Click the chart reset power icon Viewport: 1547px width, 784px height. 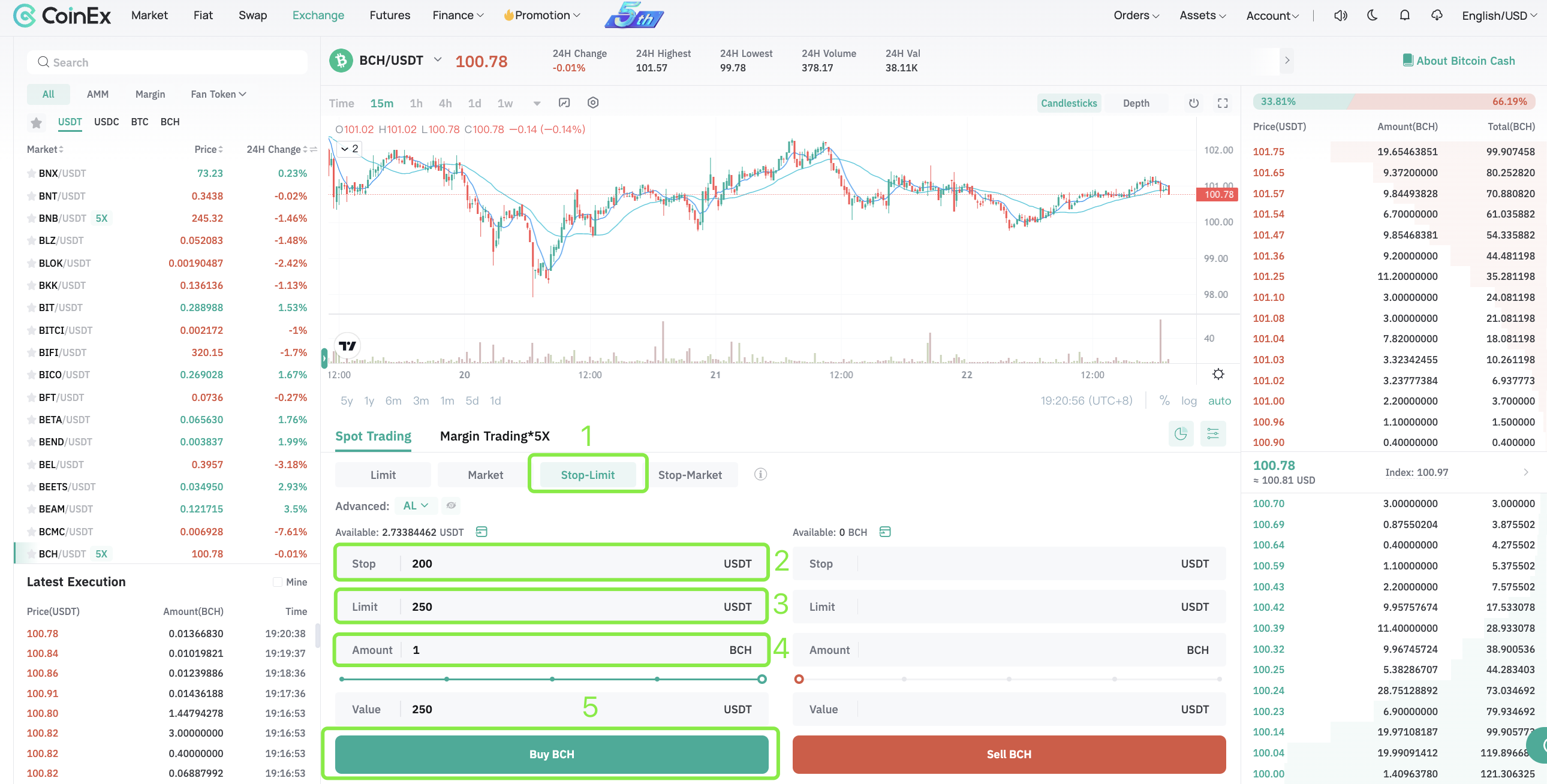click(x=1194, y=103)
